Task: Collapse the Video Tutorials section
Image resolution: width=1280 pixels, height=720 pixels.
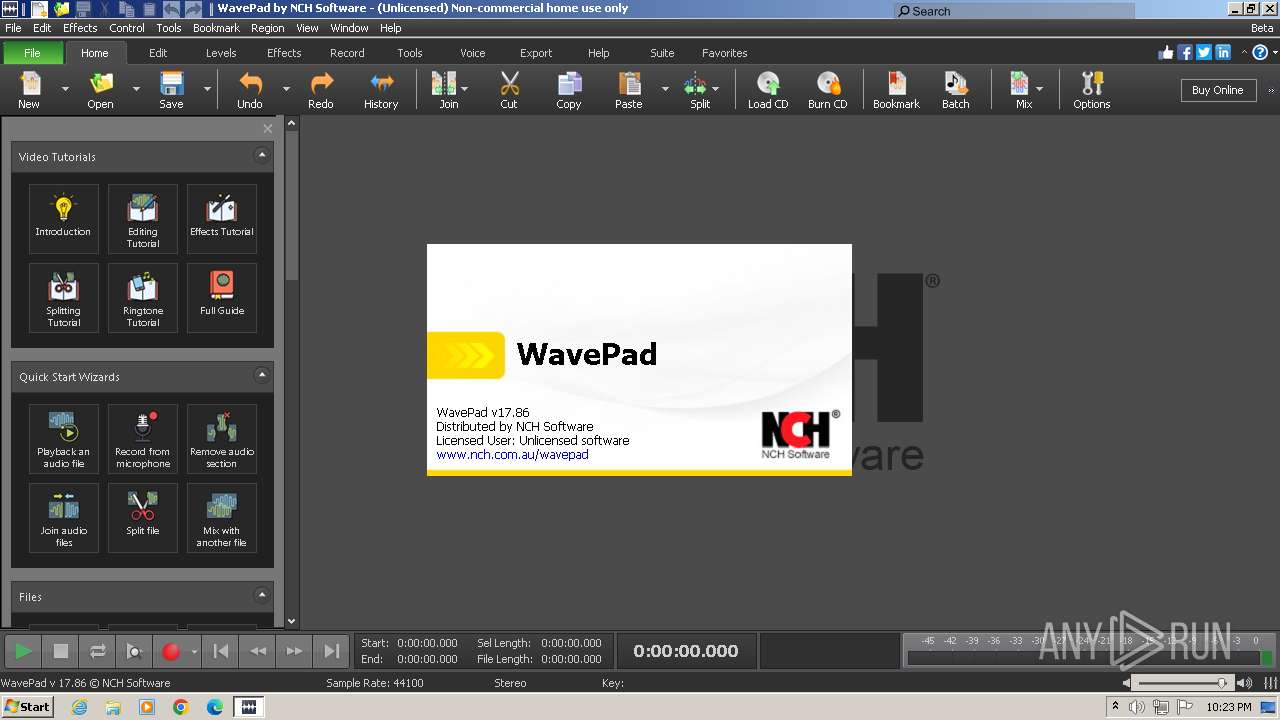Action: tap(262, 155)
